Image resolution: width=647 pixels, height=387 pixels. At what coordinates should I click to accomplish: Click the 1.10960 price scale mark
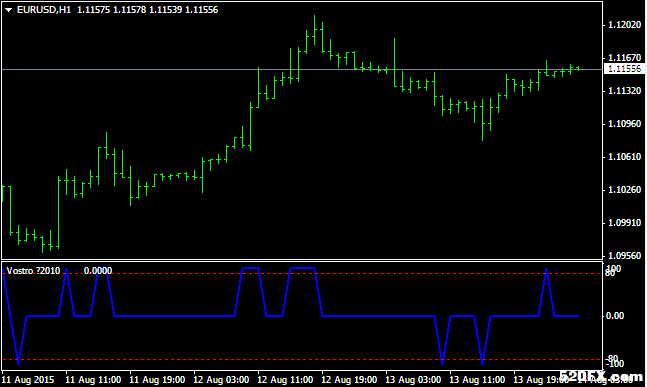click(x=625, y=124)
